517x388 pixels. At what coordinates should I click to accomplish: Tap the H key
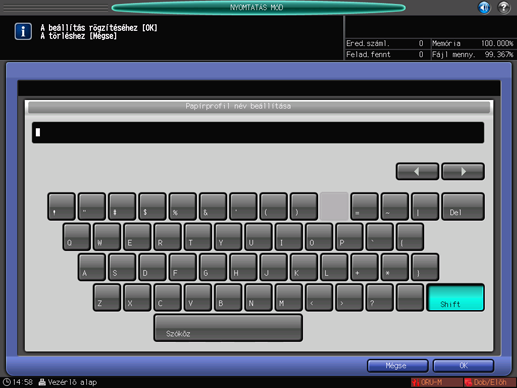point(244,267)
